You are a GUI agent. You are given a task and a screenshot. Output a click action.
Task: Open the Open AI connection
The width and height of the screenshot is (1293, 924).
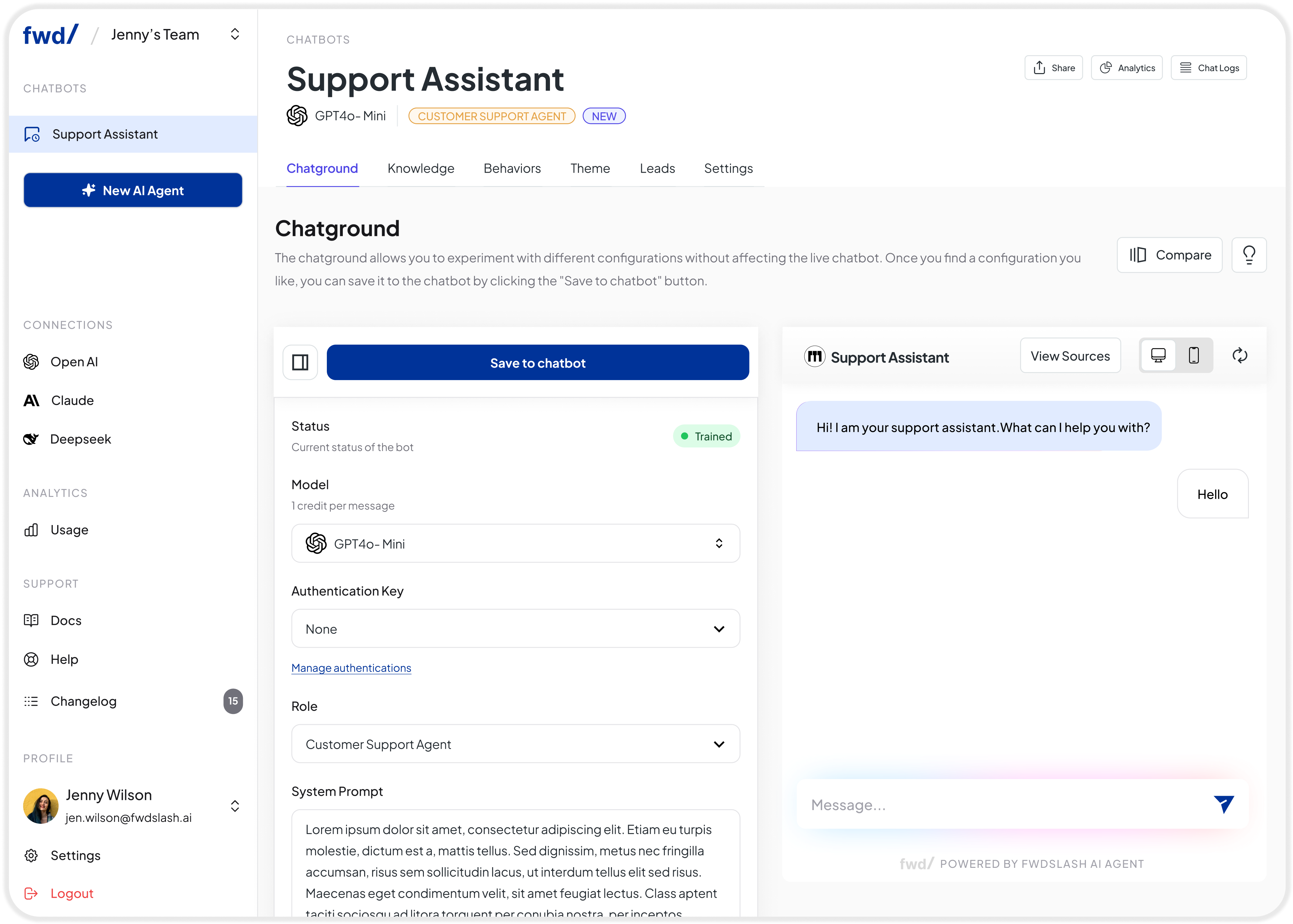(61, 362)
